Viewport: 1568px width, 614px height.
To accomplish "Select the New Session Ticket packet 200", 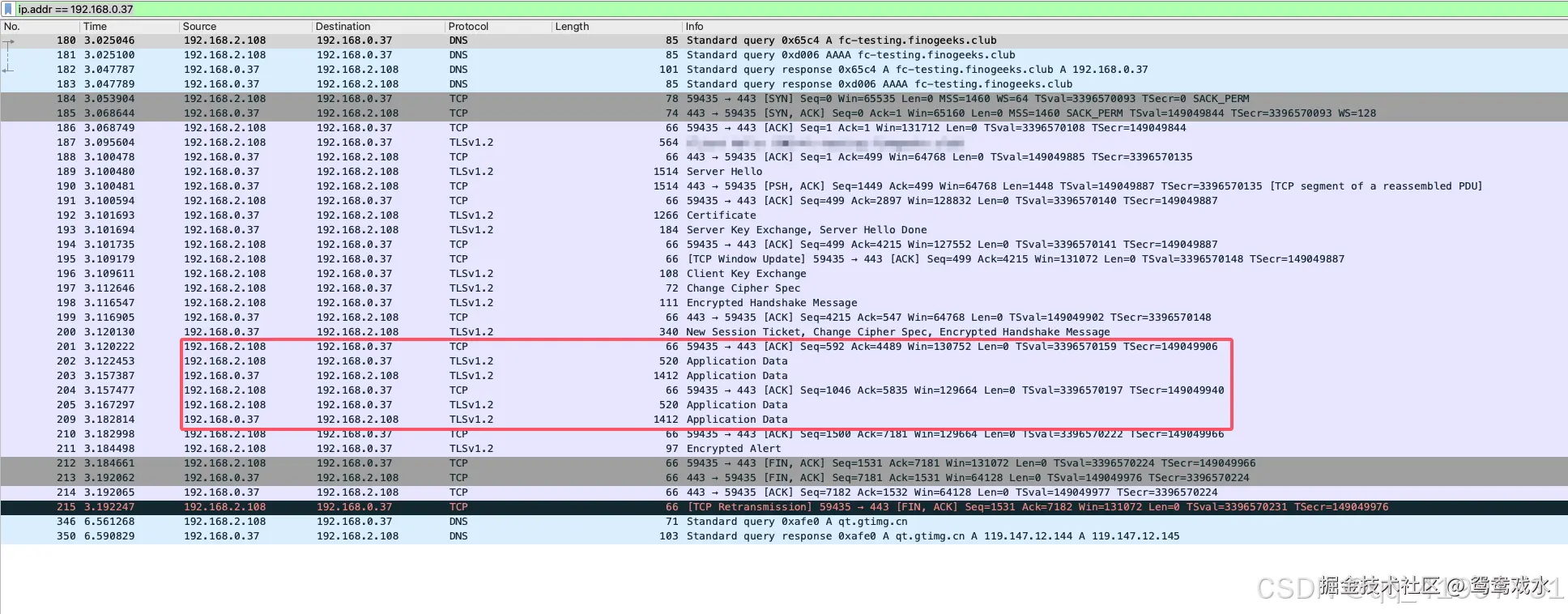I will click(x=784, y=332).
